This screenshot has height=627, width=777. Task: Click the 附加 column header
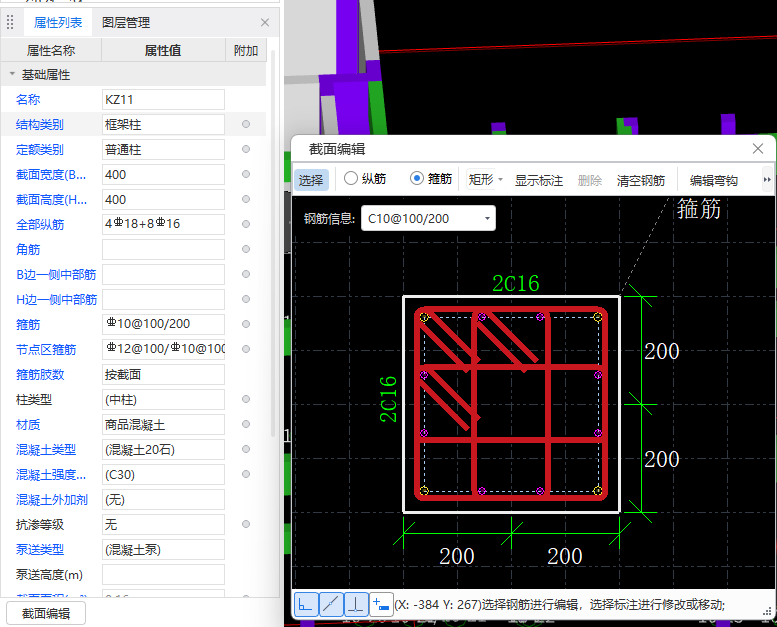click(x=246, y=50)
